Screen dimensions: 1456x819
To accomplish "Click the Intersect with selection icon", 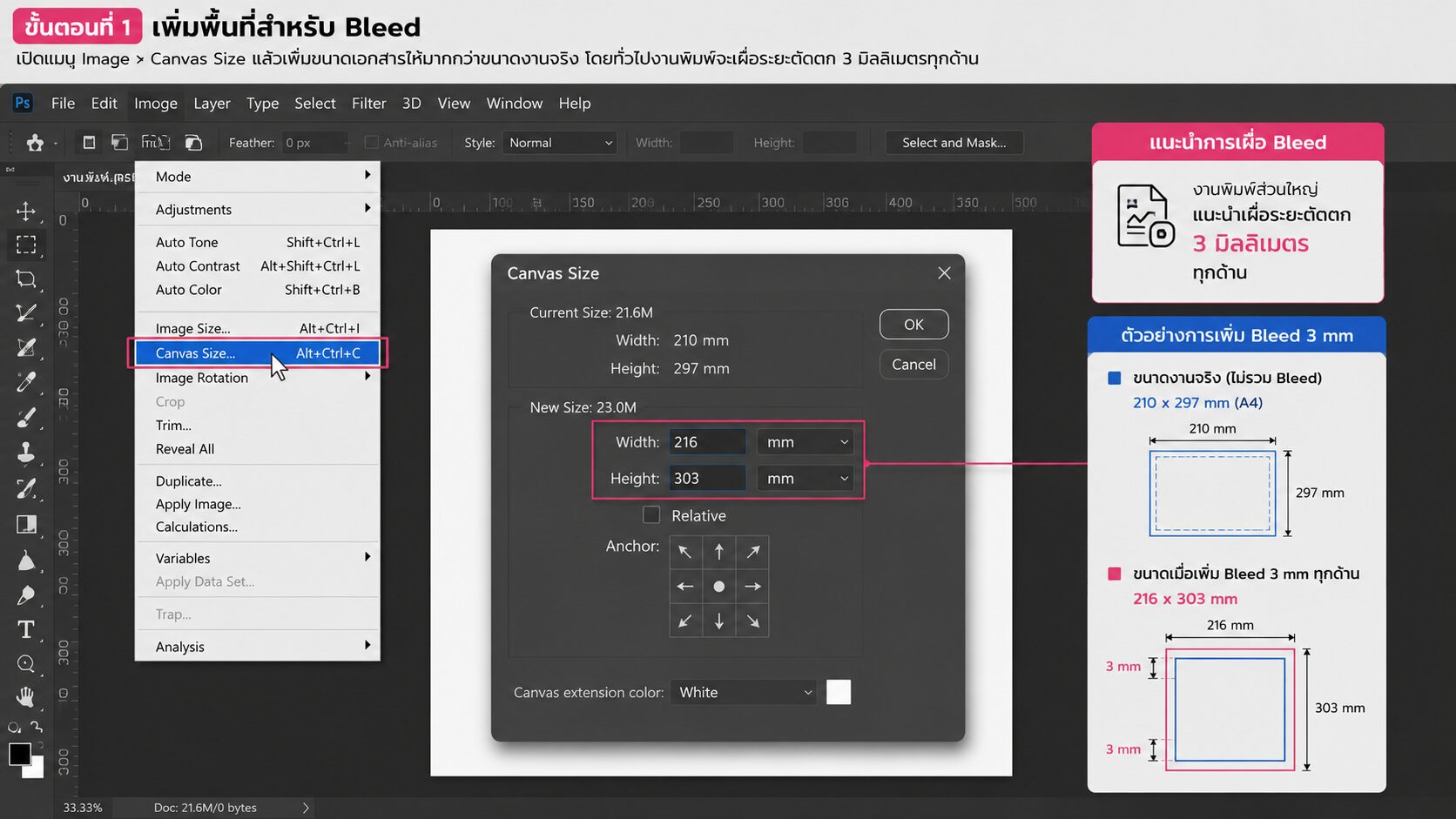I will coord(193,143).
